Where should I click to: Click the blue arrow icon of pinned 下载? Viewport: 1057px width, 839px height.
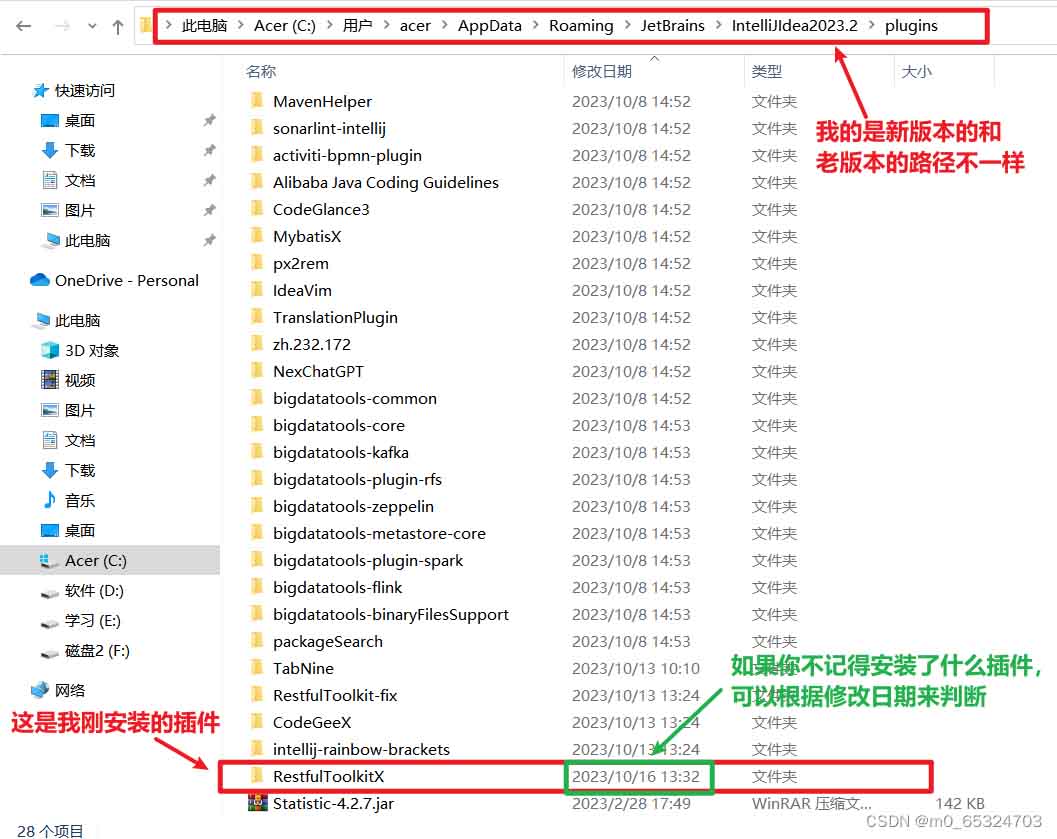50,150
